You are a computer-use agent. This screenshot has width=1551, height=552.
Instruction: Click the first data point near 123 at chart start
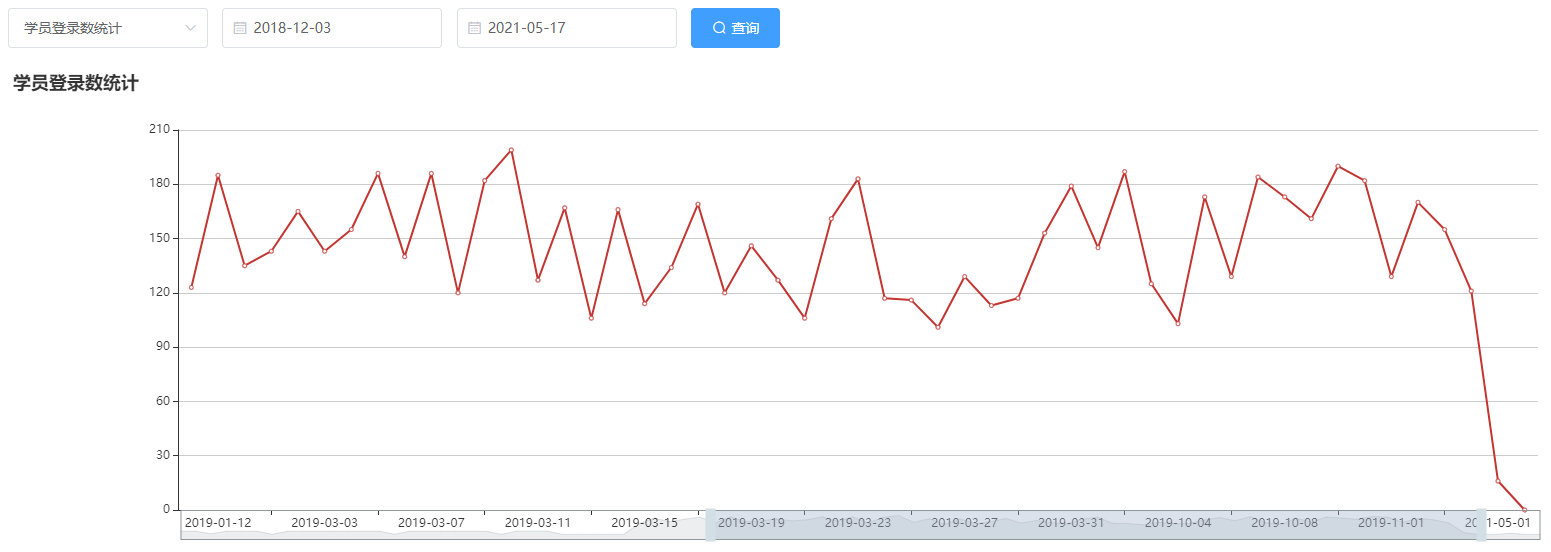tap(191, 287)
